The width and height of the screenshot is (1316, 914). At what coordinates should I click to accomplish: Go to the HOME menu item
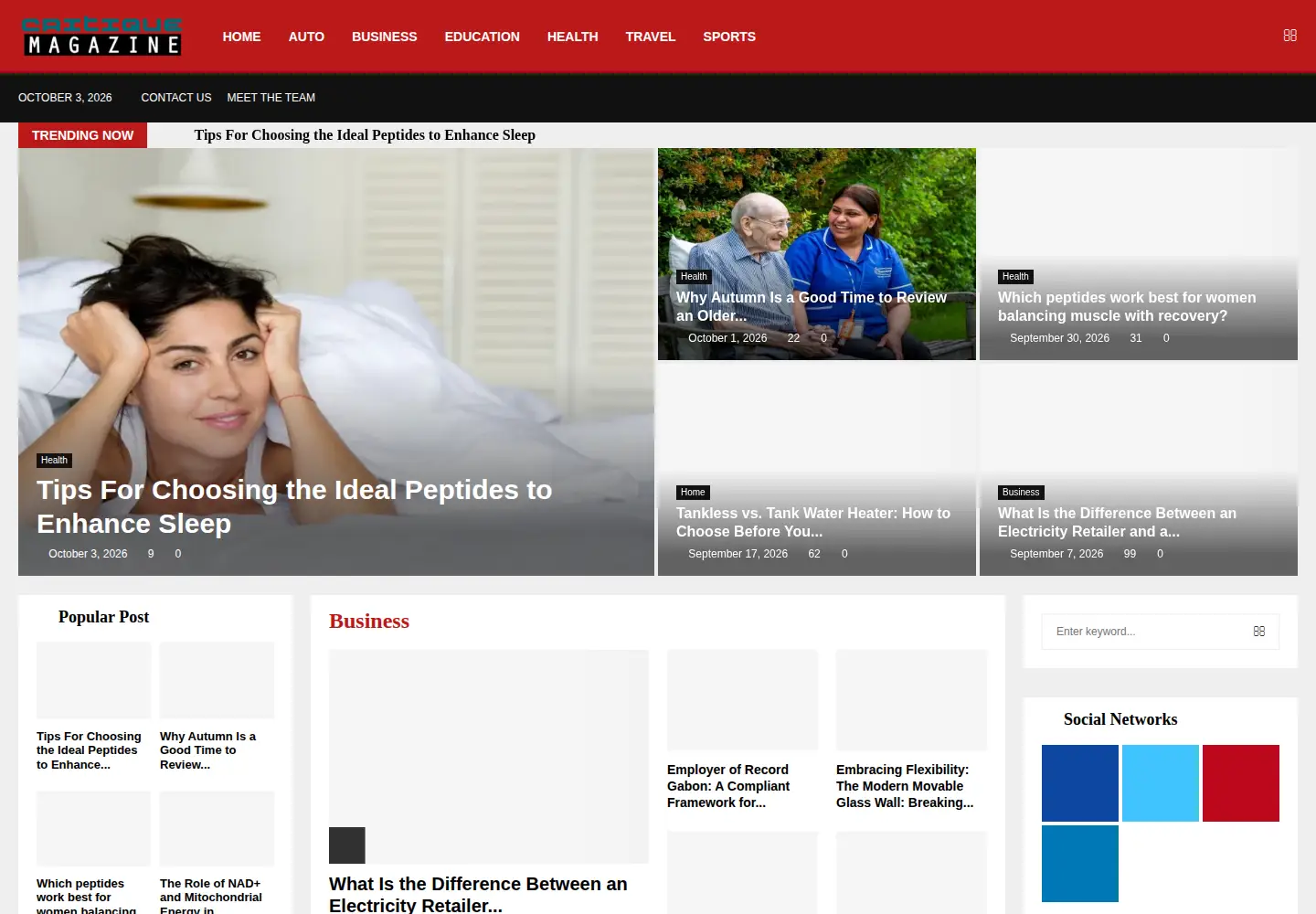pos(241,37)
